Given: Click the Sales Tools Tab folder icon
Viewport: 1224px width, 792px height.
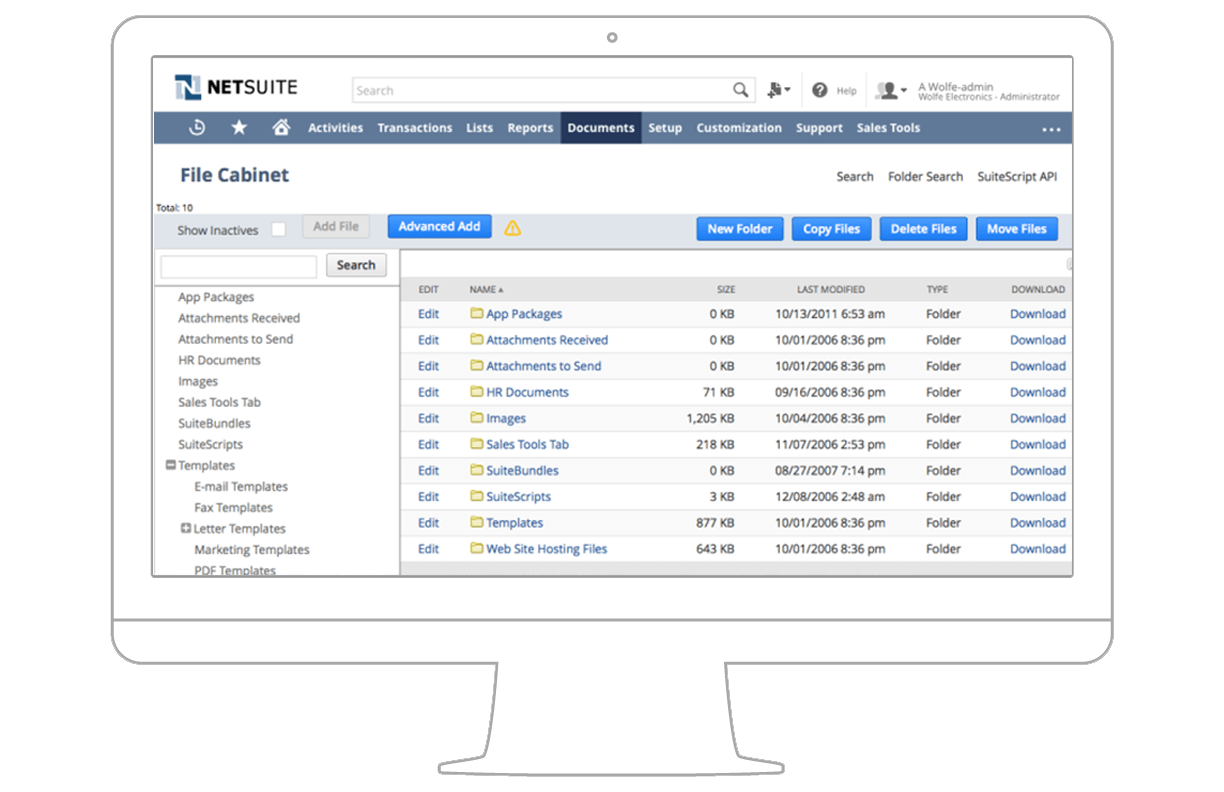Looking at the screenshot, I should click(x=476, y=444).
